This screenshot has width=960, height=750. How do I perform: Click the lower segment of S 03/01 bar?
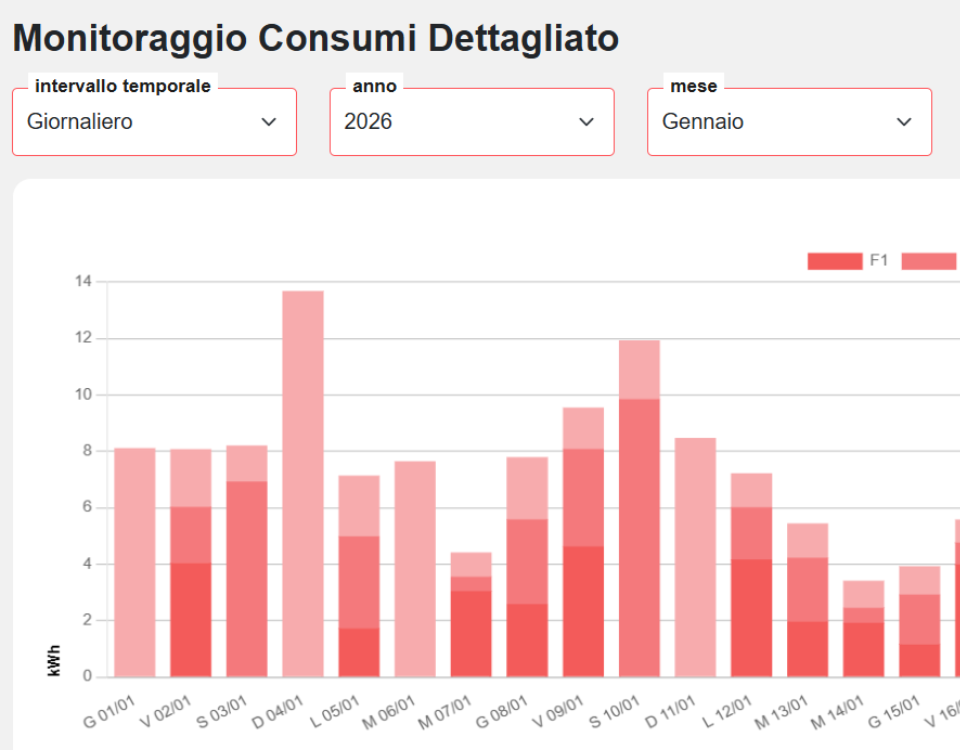click(x=247, y=579)
